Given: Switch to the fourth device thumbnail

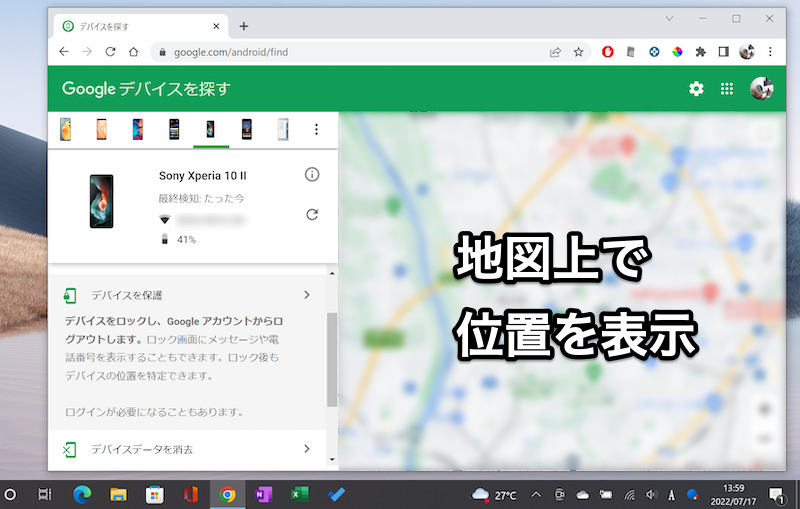Looking at the screenshot, I should [x=174, y=129].
